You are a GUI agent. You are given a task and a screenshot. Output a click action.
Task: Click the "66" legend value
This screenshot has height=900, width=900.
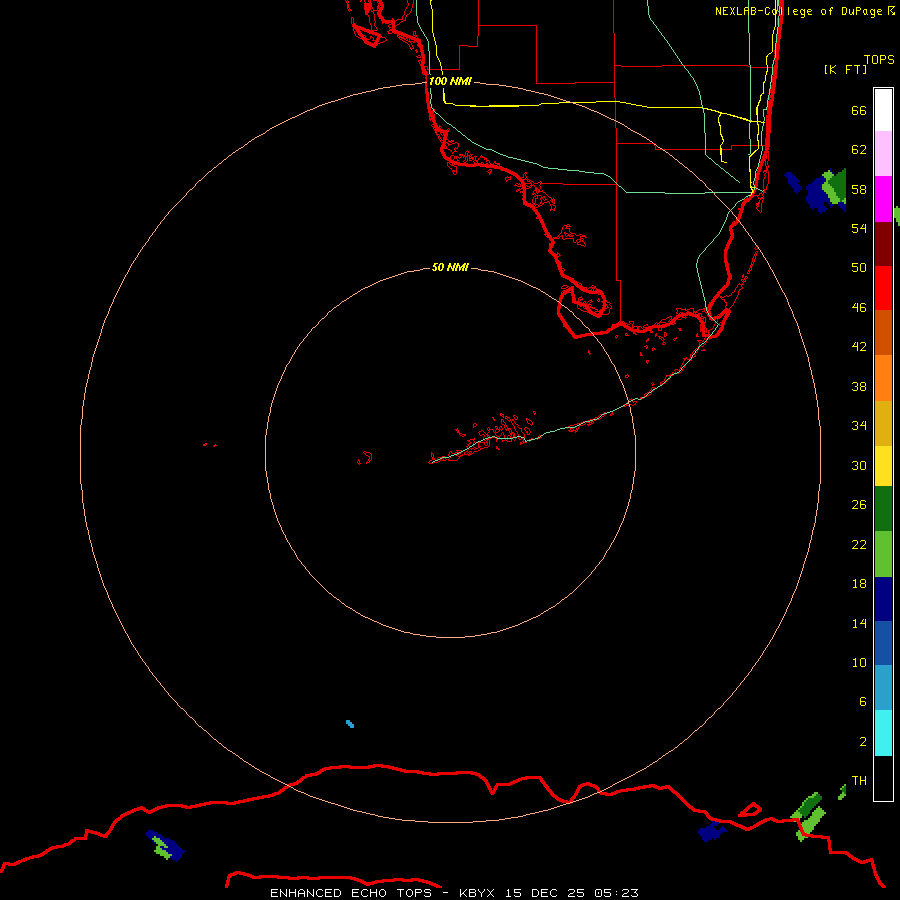859,110
